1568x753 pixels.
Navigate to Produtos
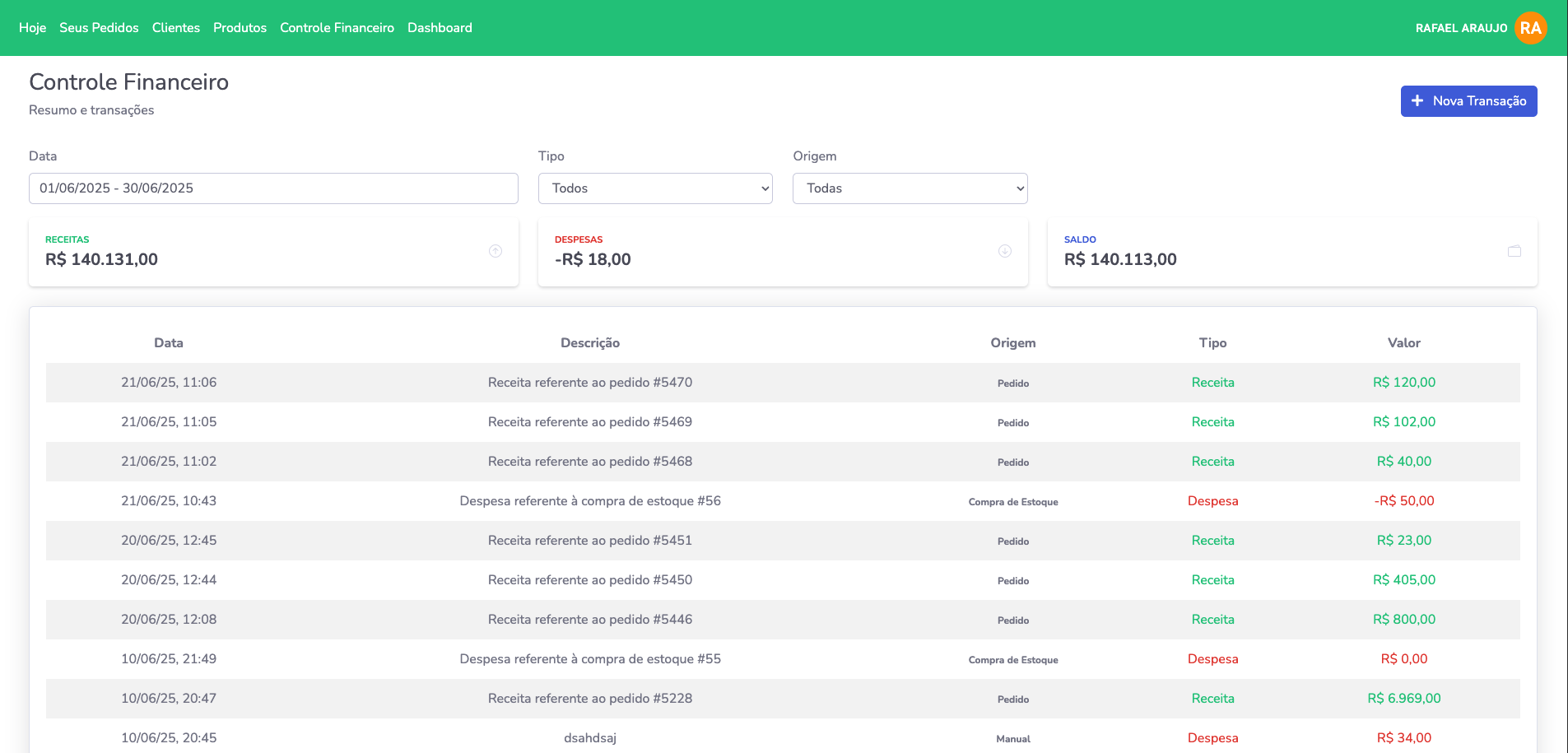[240, 28]
